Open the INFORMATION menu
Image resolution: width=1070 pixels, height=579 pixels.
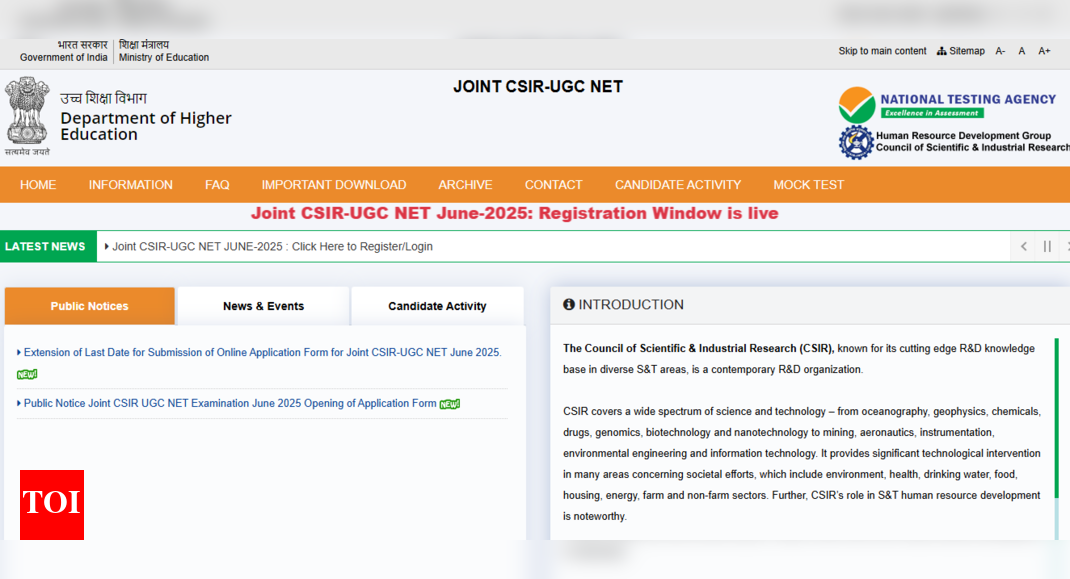130,185
